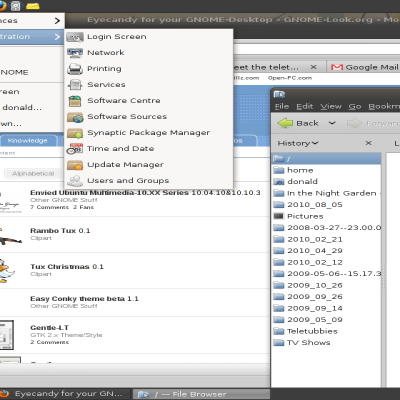
Task: Select the TV Shows folder
Action: pyautogui.click(x=326, y=343)
